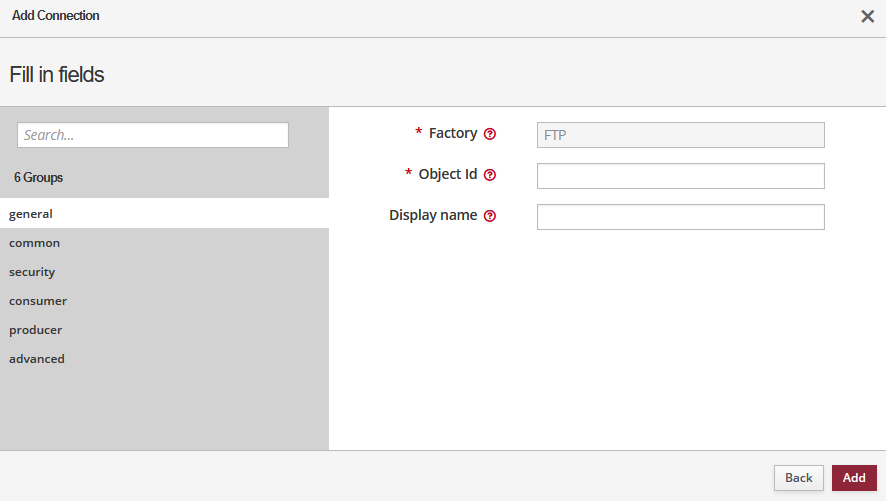Click the Display name label text
Image resolution: width=886 pixels, height=501 pixels.
[x=433, y=215]
